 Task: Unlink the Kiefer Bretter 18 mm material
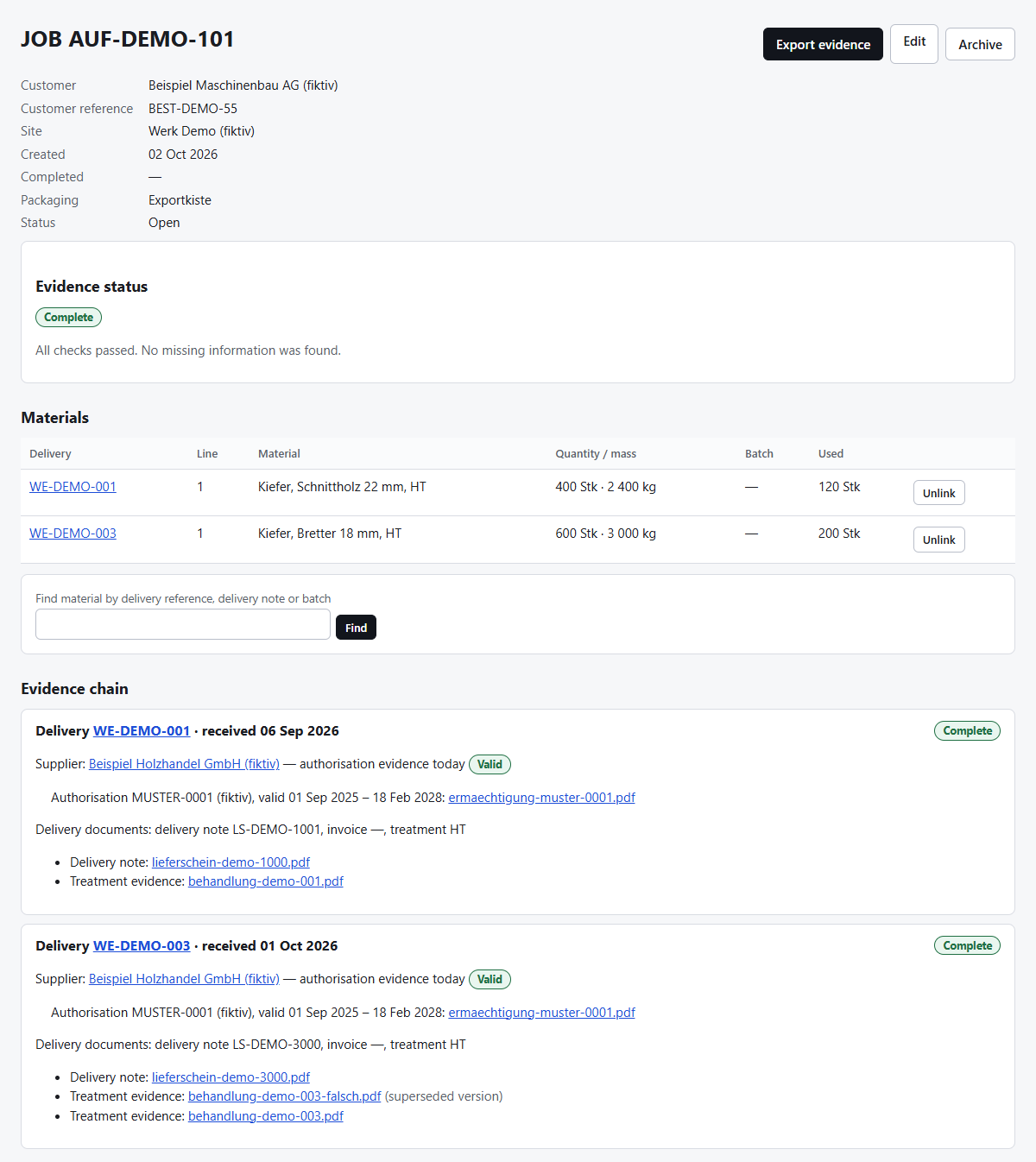(938, 540)
